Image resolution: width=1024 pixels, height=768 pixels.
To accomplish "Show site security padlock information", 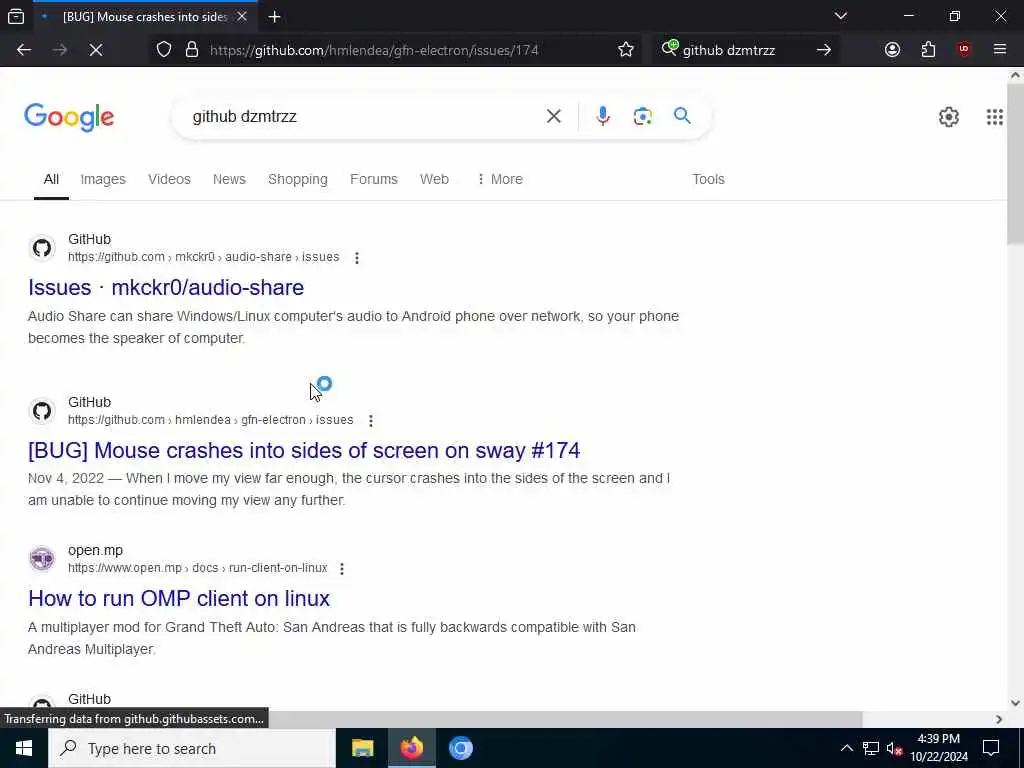I will click(191, 50).
